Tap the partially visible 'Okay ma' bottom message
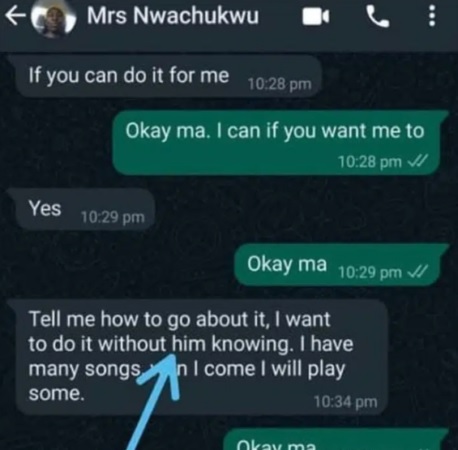458x450 pixels. (335, 441)
